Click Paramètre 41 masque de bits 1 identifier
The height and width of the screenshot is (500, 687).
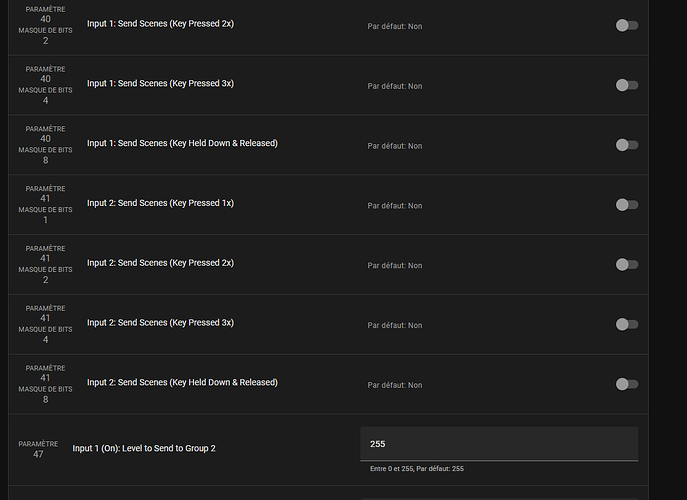coord(45,204)
